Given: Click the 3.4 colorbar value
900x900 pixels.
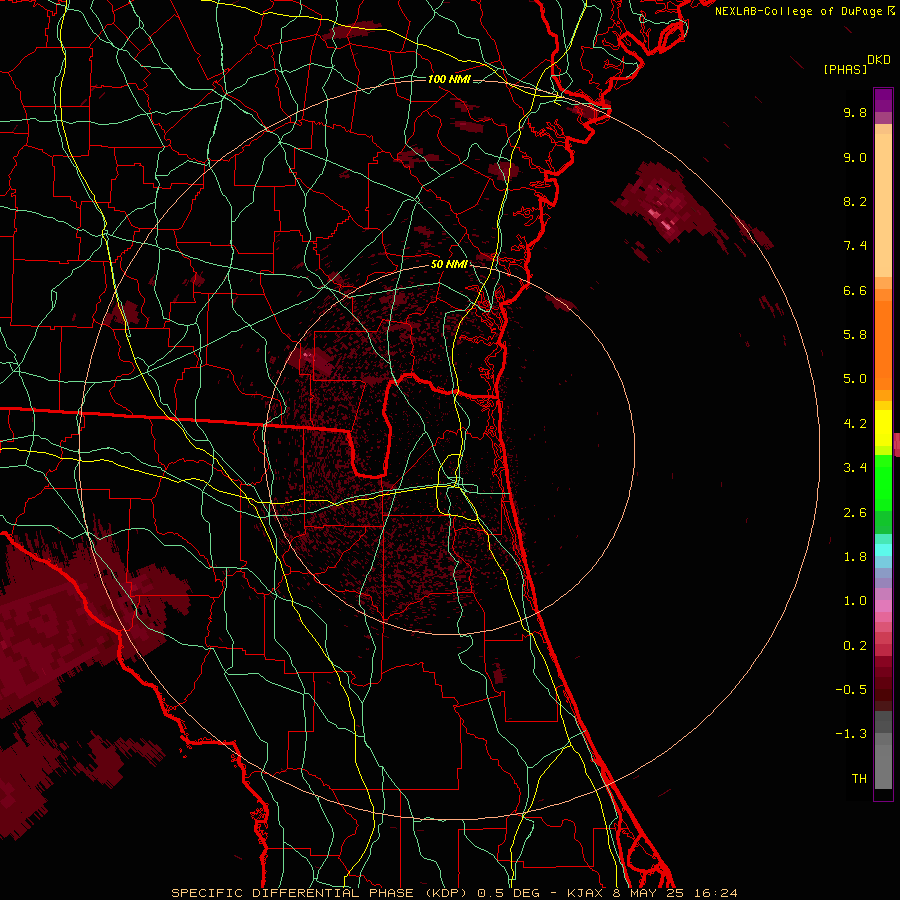Looking at the screenshot, I should click(x=855, y=468).
